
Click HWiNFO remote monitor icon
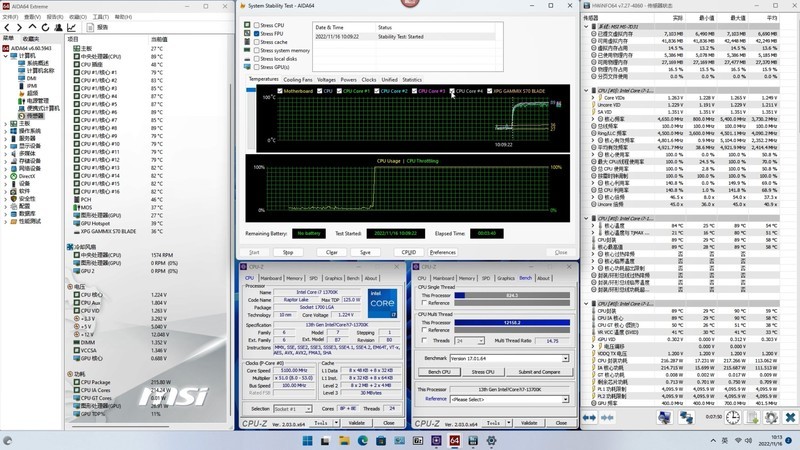(x=664, y=417)
